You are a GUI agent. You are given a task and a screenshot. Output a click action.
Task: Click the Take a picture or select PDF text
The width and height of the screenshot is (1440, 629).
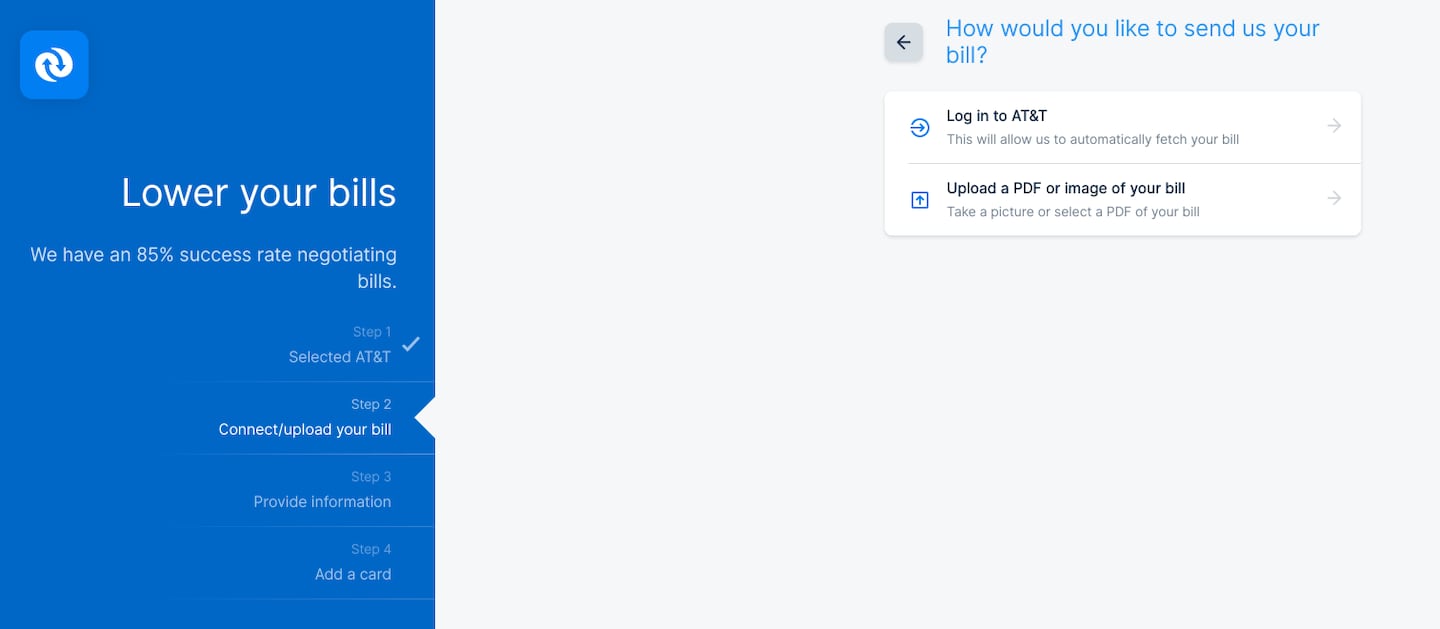(x=1072, y=212)
